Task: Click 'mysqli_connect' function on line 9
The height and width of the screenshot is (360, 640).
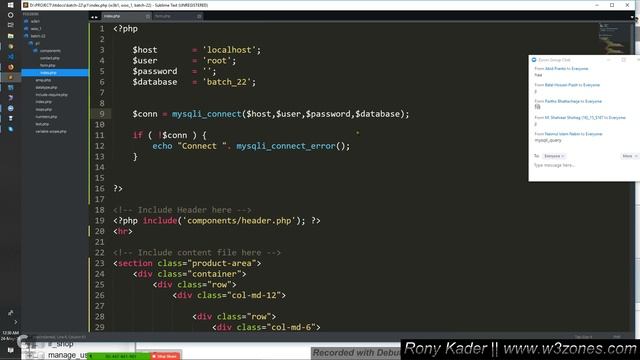Action: (x=207, y=114)
